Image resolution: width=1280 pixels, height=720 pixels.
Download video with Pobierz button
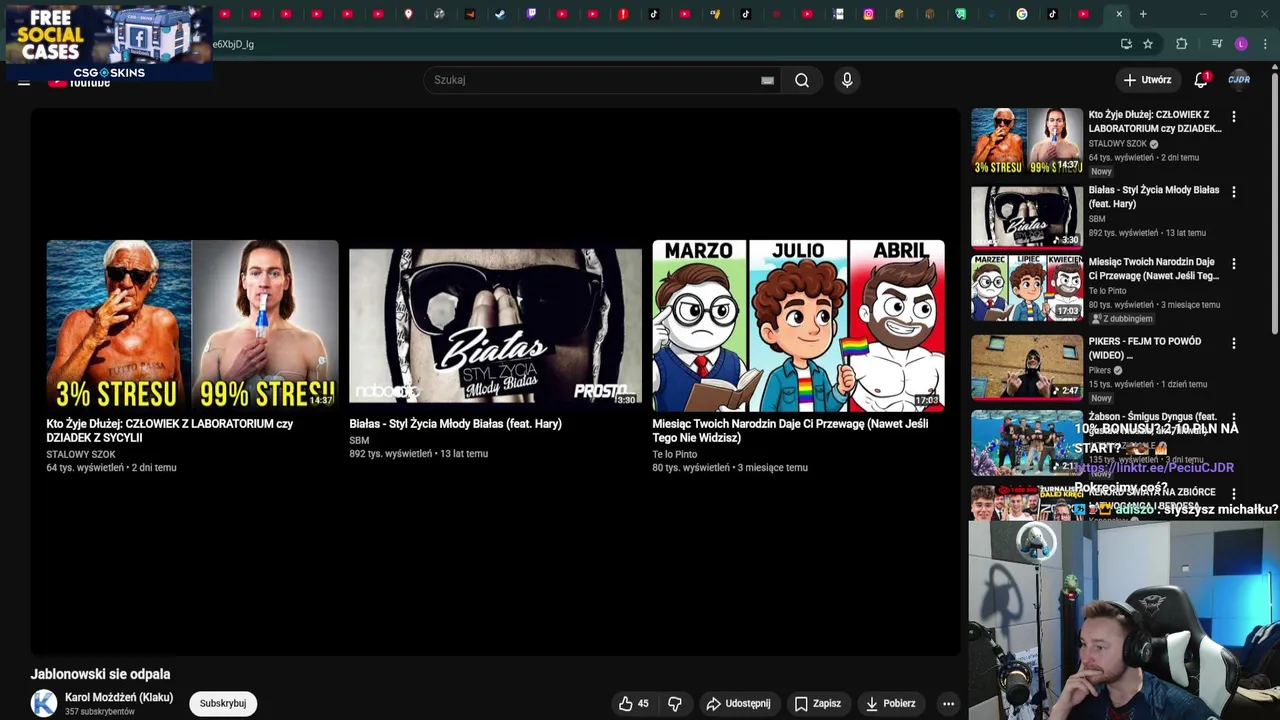(890, 703)
